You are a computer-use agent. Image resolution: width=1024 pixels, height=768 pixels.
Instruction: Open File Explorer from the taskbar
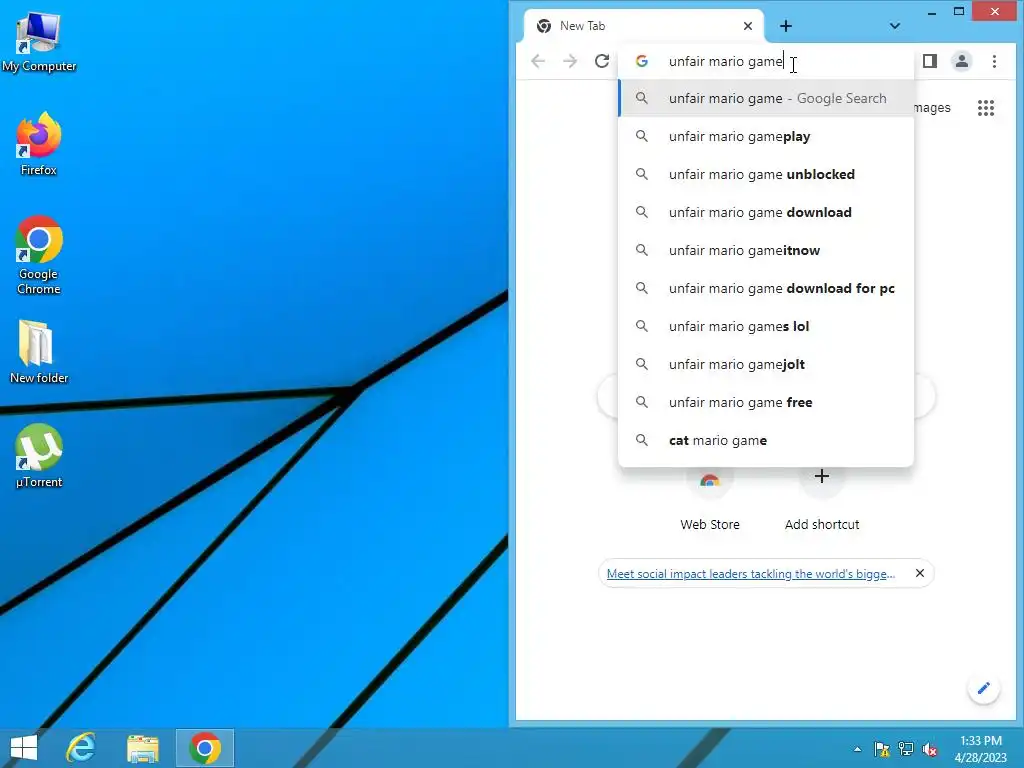coord(142,748)
